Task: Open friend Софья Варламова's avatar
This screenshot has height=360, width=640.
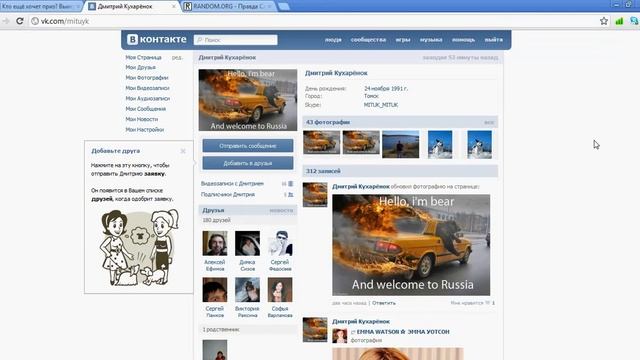Action: tap(280, 290)
